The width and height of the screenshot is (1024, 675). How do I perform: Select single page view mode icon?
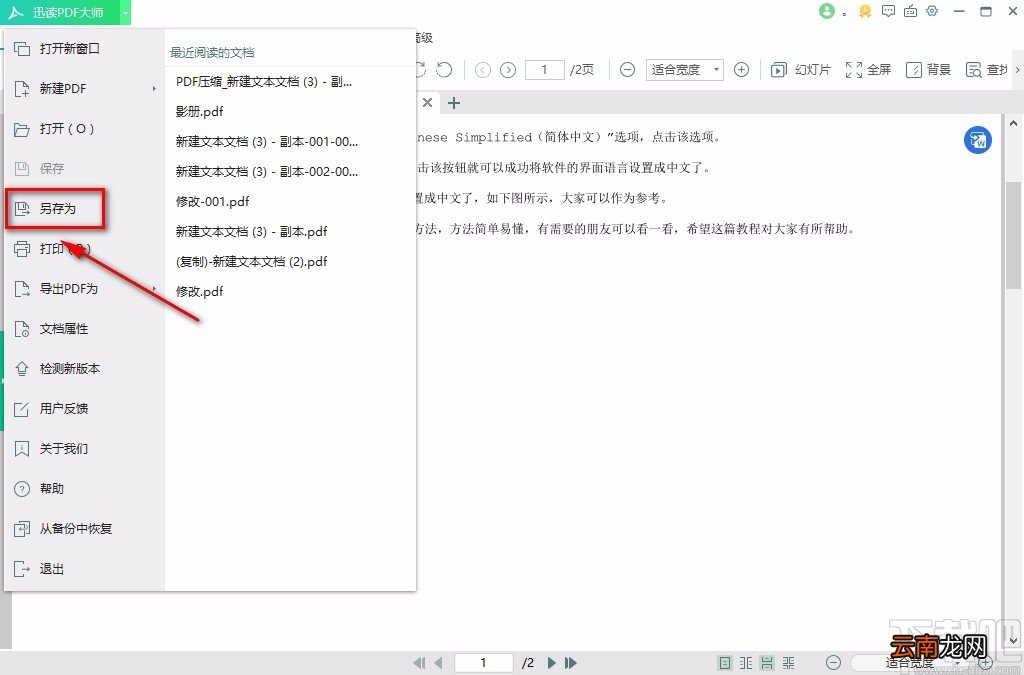(725, 663)
